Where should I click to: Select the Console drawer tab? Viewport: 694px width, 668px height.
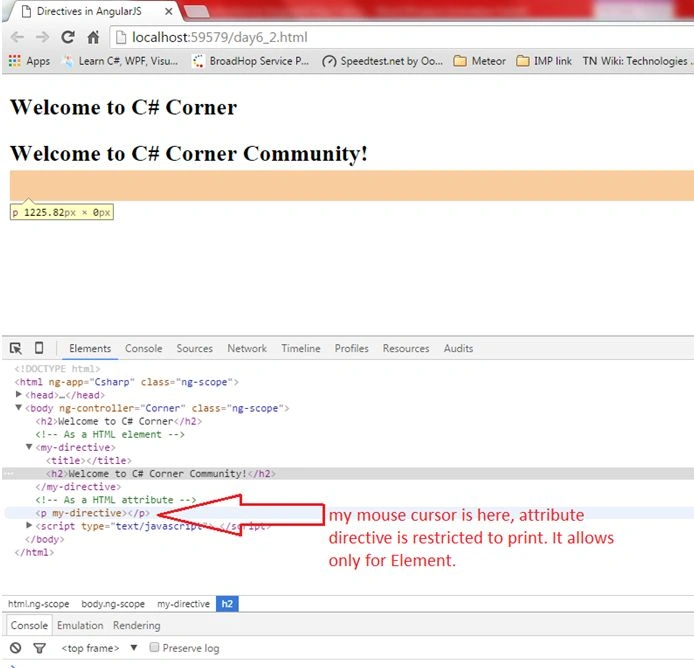click(29, 626)
